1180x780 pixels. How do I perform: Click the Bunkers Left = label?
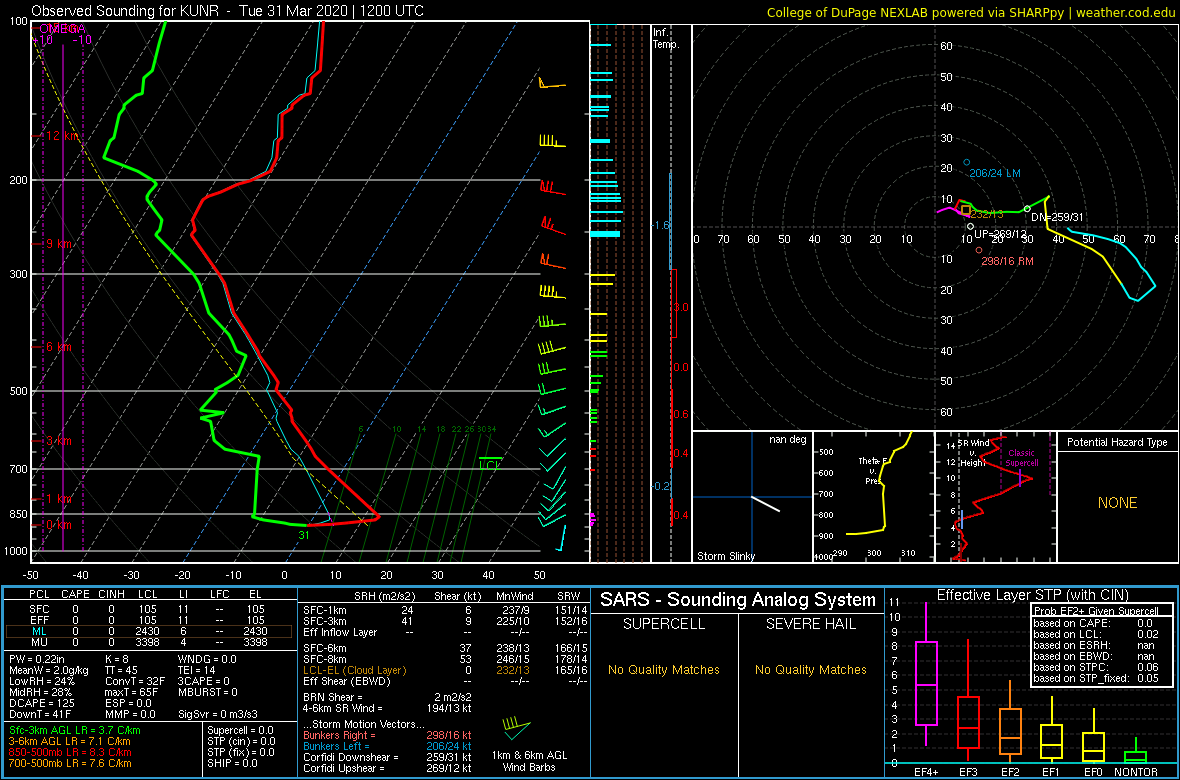336,746
